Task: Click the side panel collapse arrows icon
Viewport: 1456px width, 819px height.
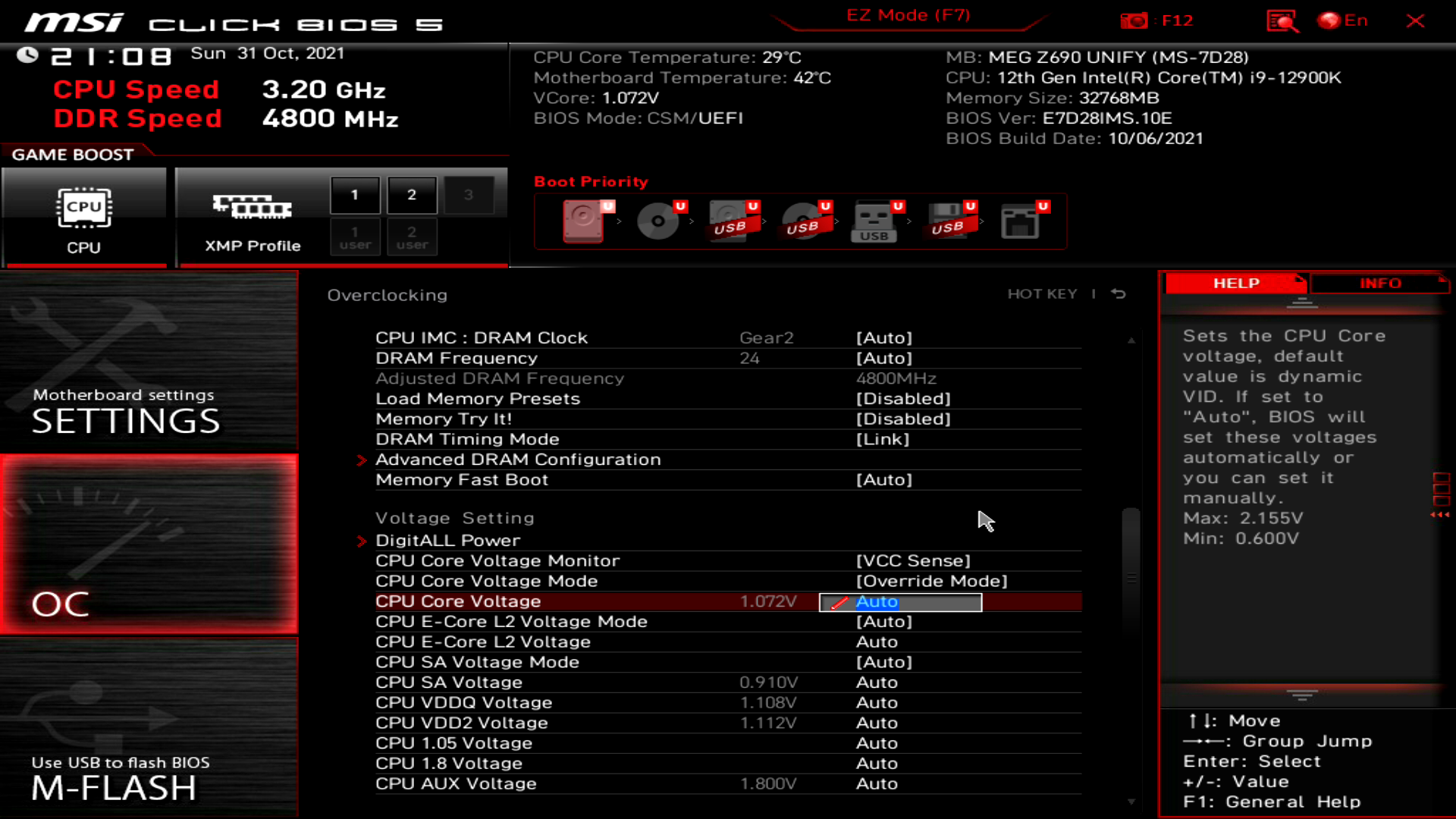Action: (x=1440, y=515)
